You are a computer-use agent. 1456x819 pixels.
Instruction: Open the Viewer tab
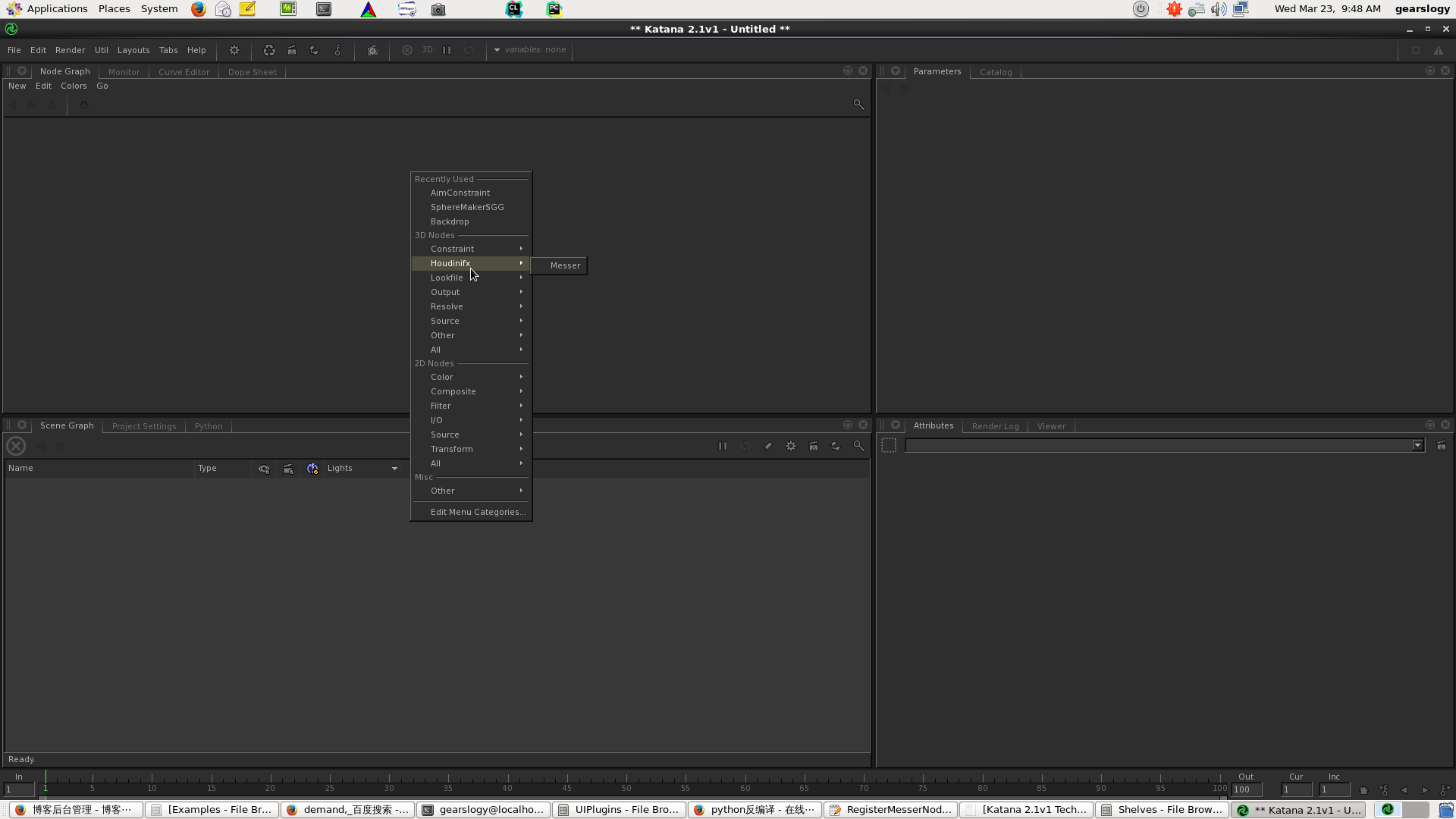(1051, 426)
